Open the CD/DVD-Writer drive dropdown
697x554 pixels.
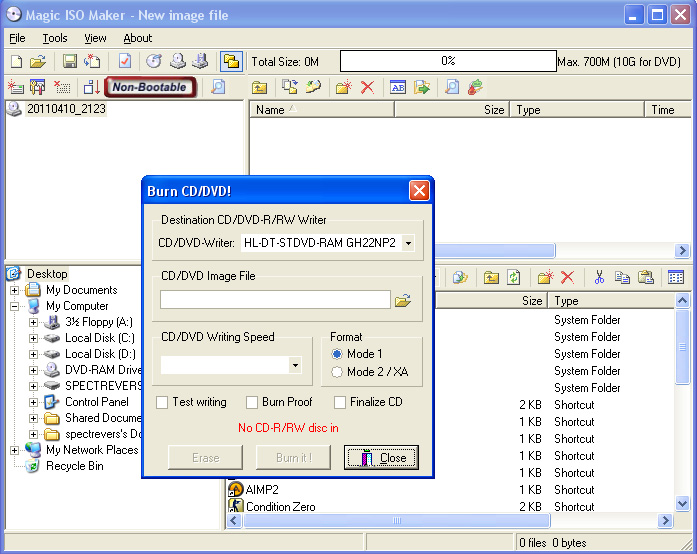click(x=408, y=243)
